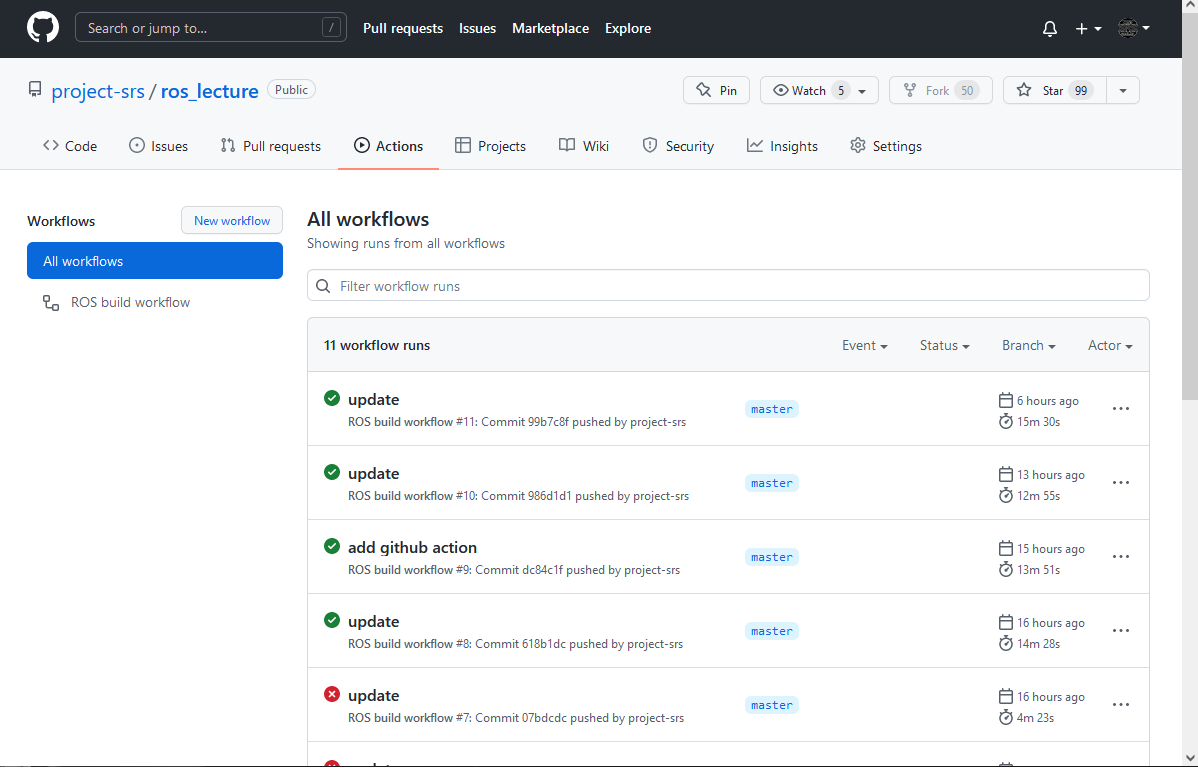
Task: Click New workflow button
Action: click(232, 220)
